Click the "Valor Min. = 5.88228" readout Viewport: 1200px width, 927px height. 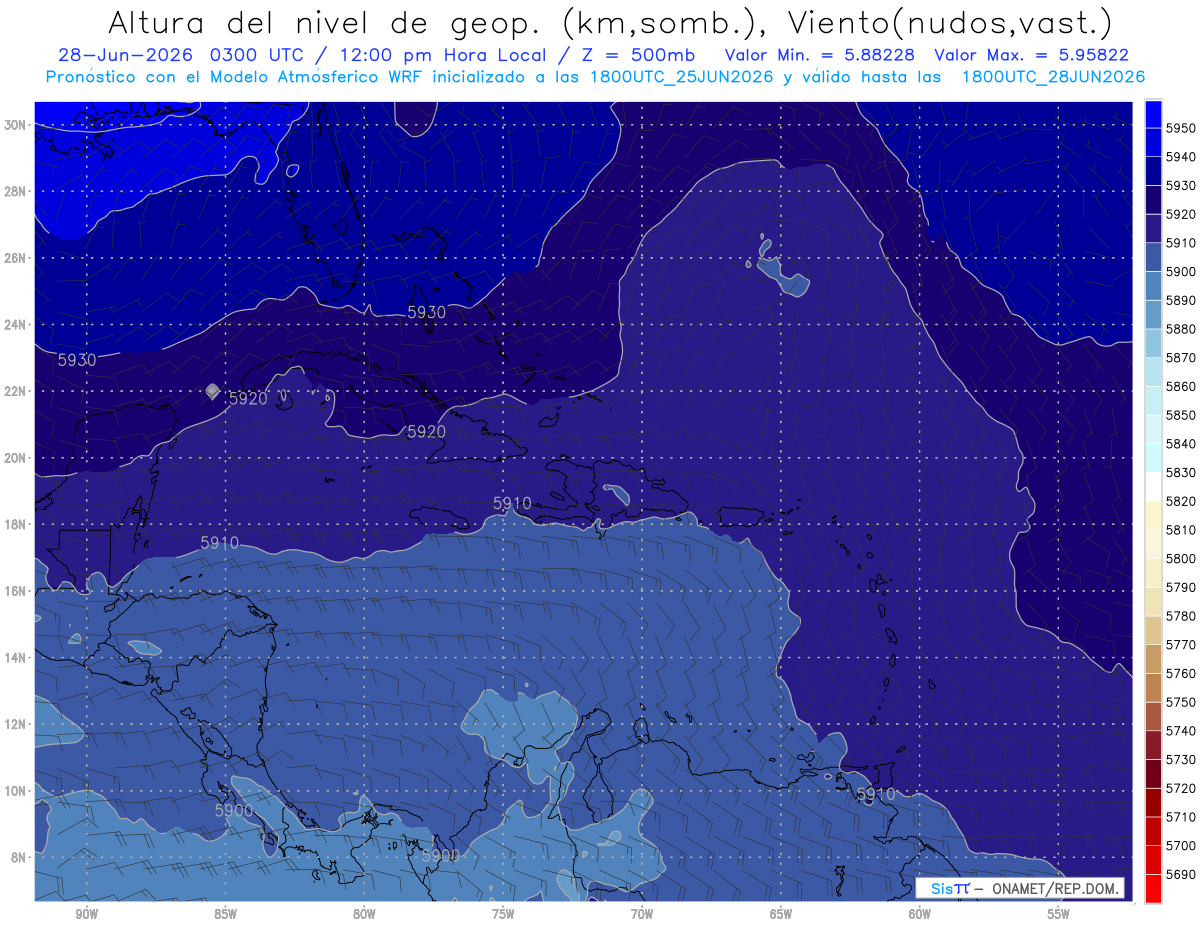pyautogui.click(x=821, y=54)
